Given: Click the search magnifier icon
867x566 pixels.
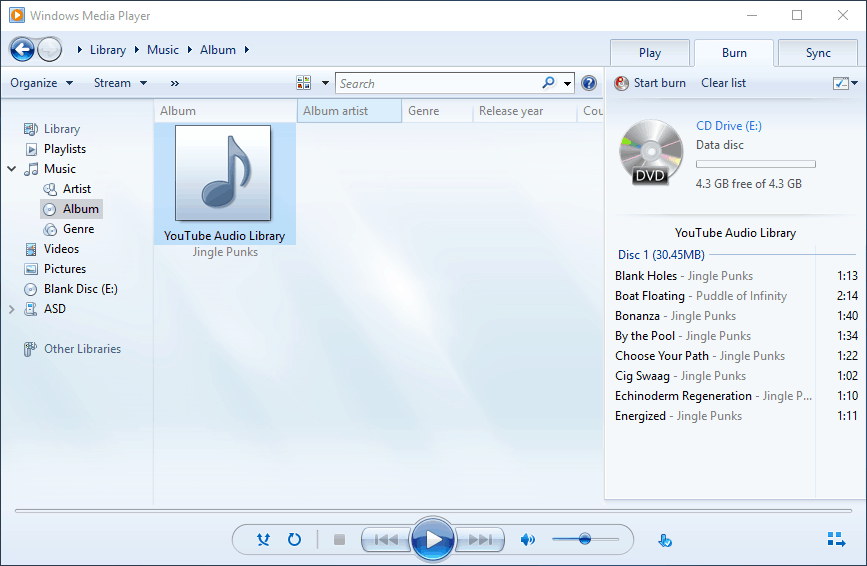Looking at the screenshot, I should 549,83.
